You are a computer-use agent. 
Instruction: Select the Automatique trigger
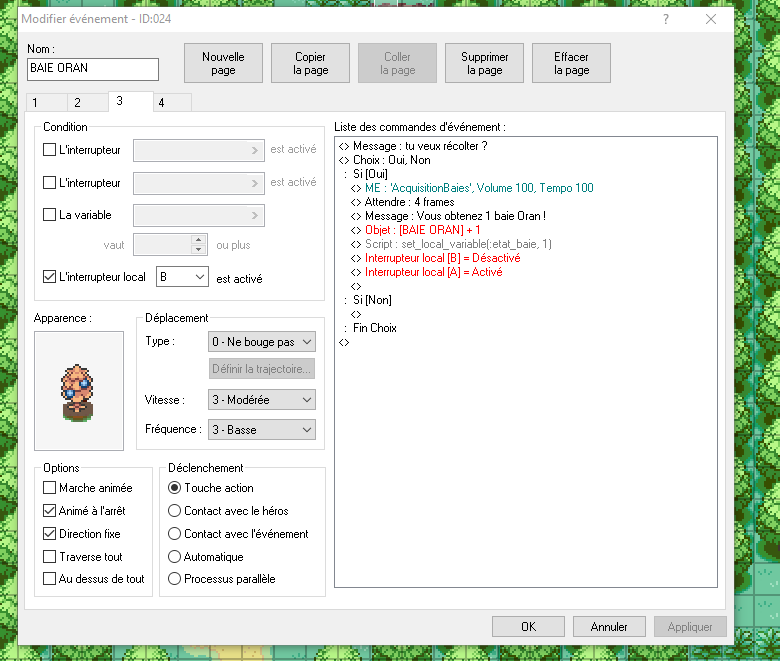click(174, 557)
